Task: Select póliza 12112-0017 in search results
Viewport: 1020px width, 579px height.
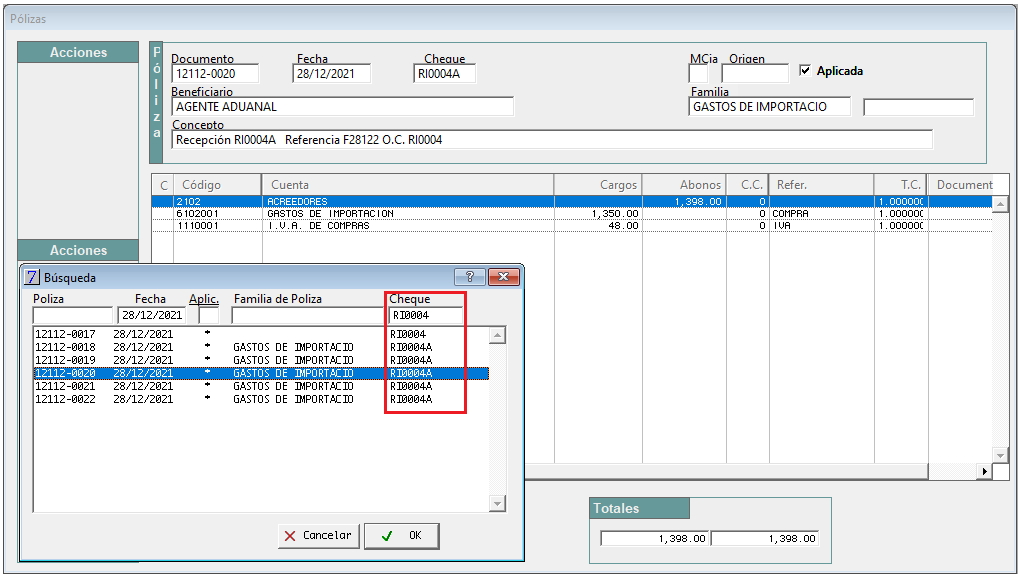Action: coord(261,334)
